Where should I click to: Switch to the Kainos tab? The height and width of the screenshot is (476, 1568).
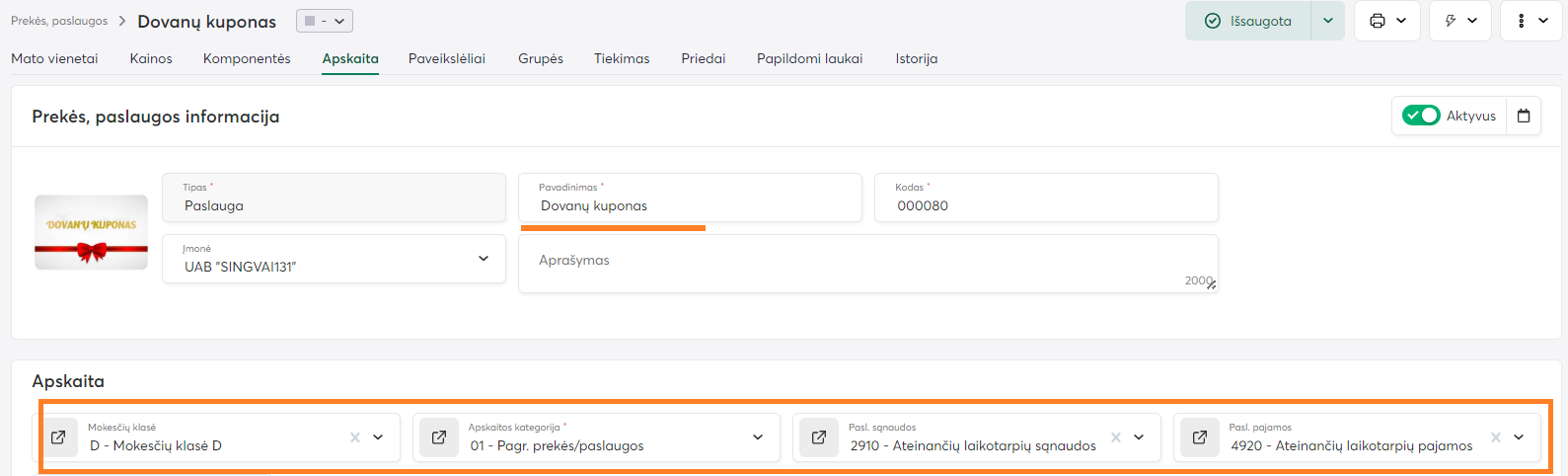(x=151, y=58)
